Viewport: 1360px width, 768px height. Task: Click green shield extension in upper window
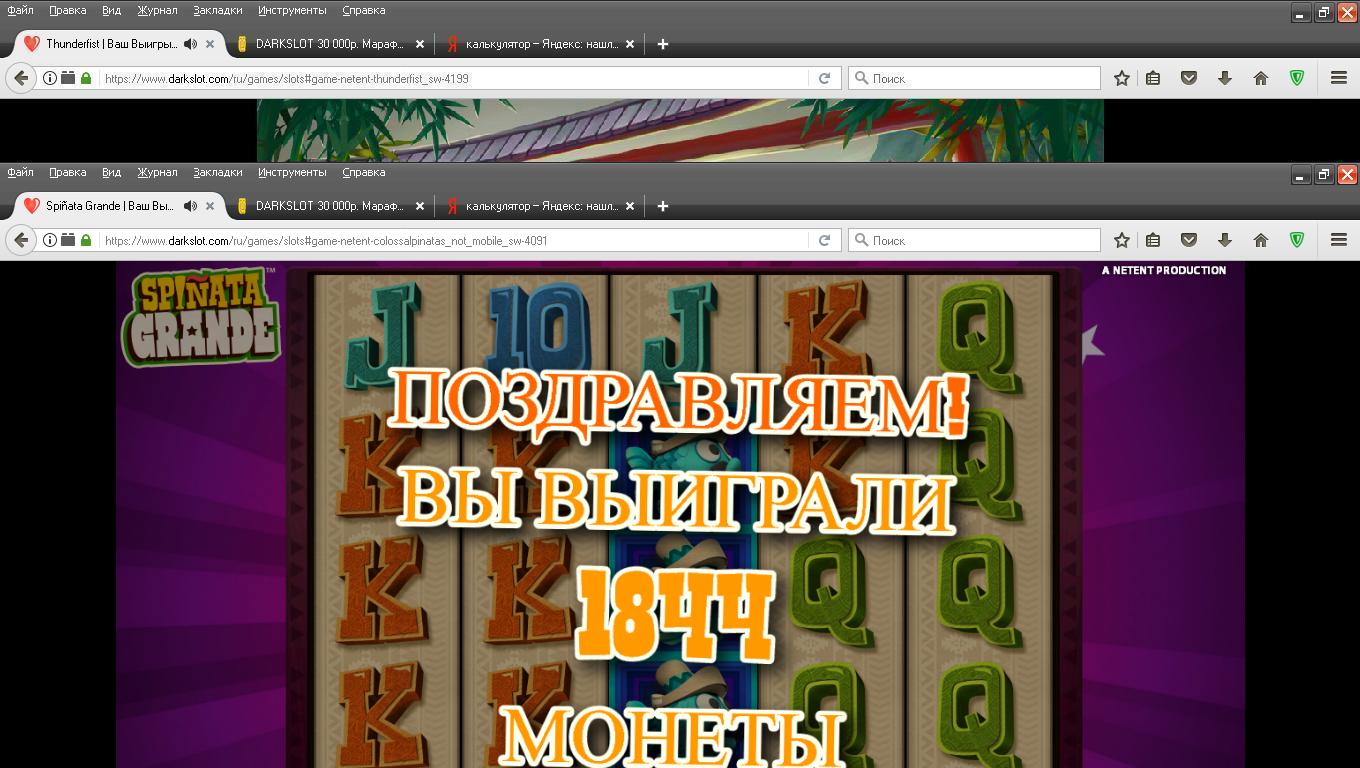tap(1297, 78)
